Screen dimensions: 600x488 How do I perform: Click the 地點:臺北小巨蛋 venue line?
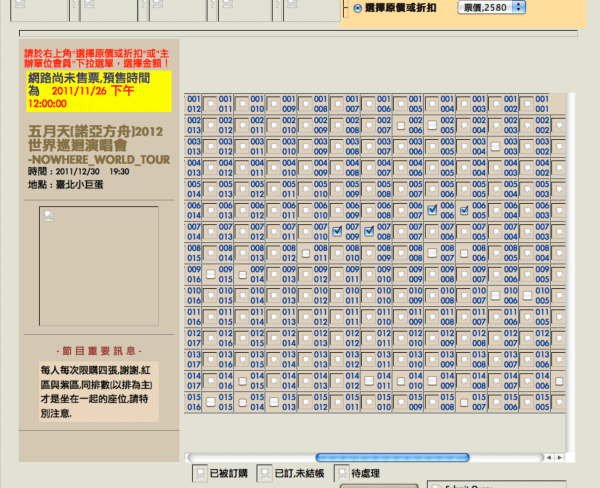[x=65, y=185]
